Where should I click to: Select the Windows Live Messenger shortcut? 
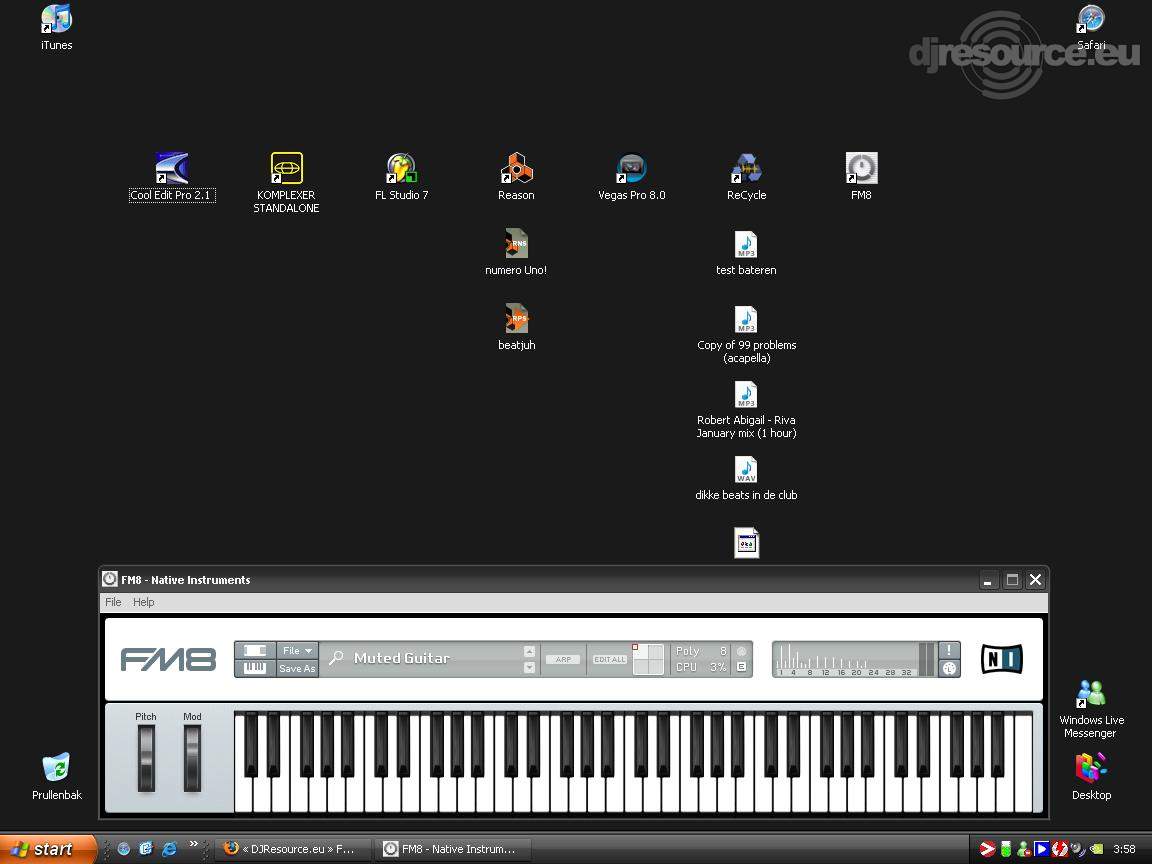tap(1091, 709)
